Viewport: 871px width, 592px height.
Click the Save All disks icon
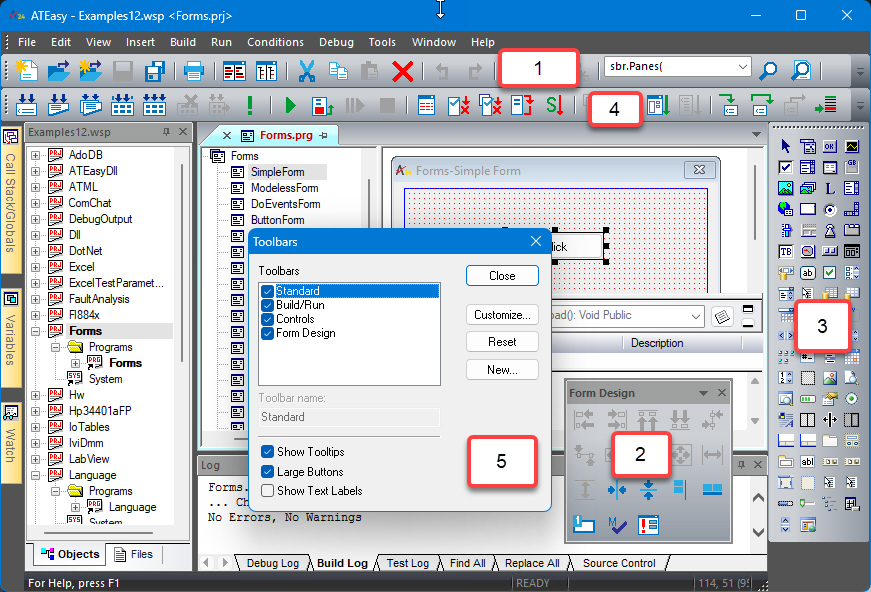(x=155, y=70)
